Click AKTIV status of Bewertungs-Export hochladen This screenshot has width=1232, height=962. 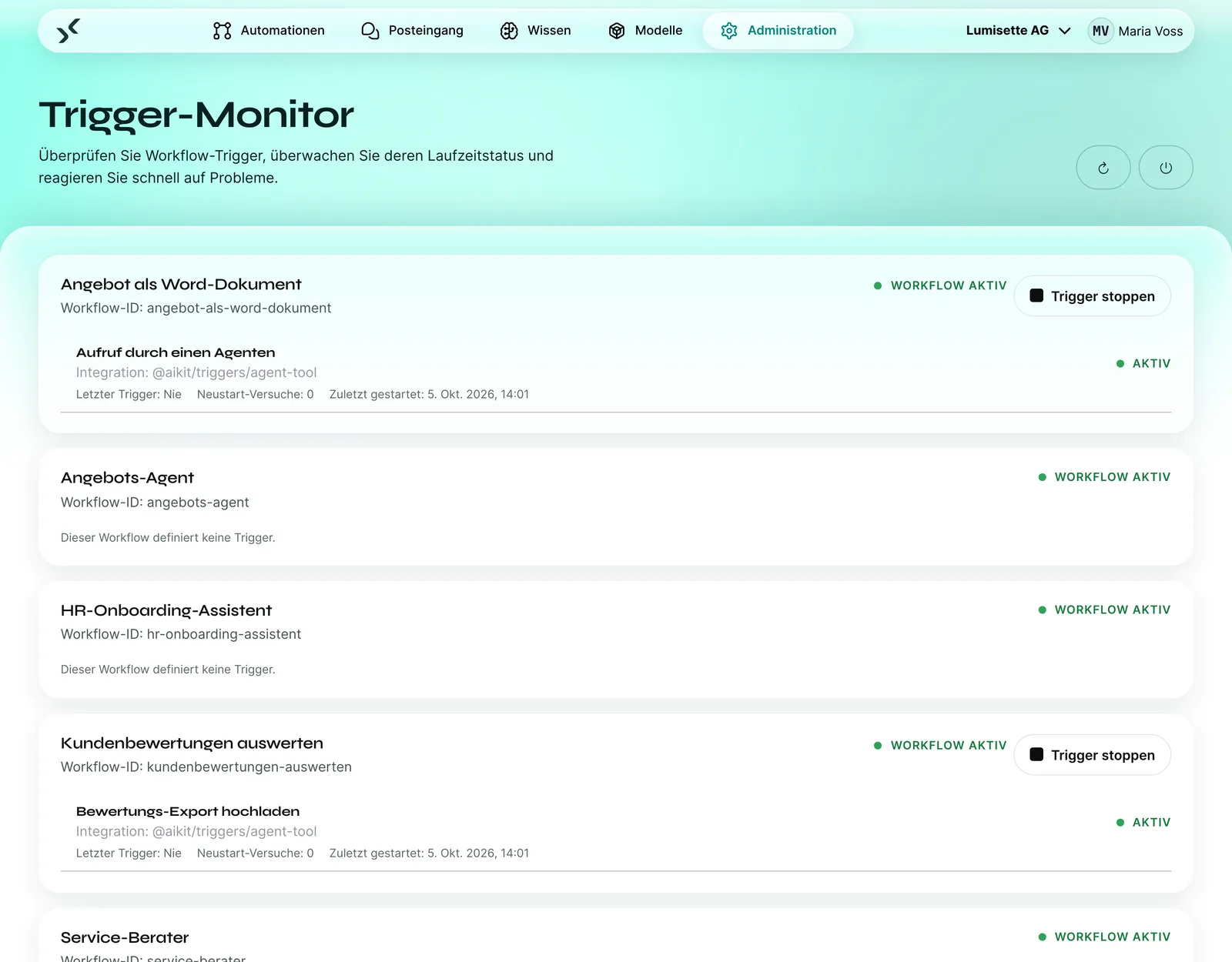tap(1143, 822)
